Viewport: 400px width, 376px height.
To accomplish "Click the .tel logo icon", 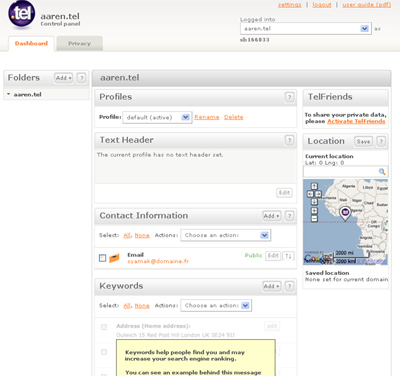I will coord(22,14).
